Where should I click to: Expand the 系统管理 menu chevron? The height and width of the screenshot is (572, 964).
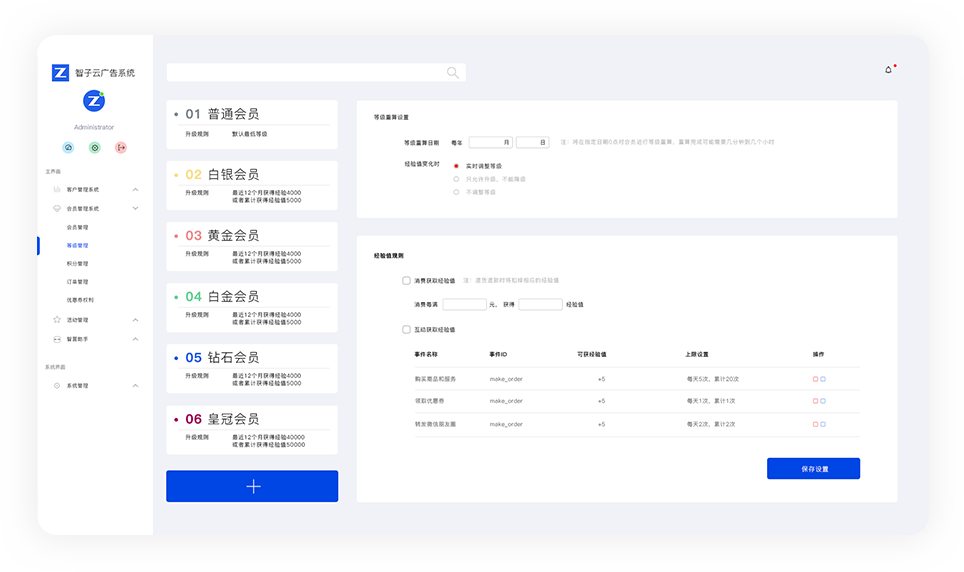[135, 386]
